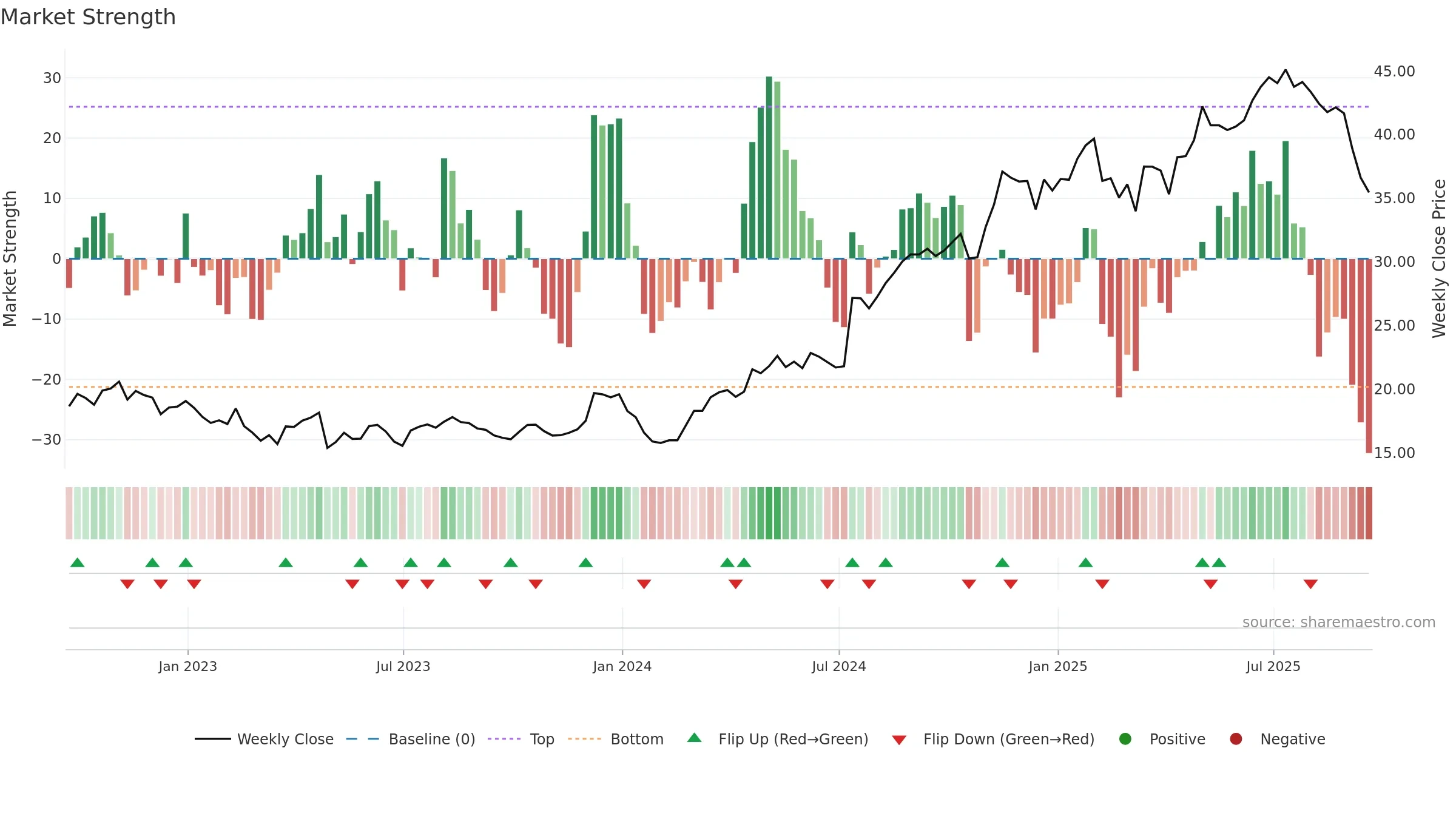Viewport: 1456px width, 819px height.
Task: Click the Jul 2023 x-axis label
Action: pos(403,666)
